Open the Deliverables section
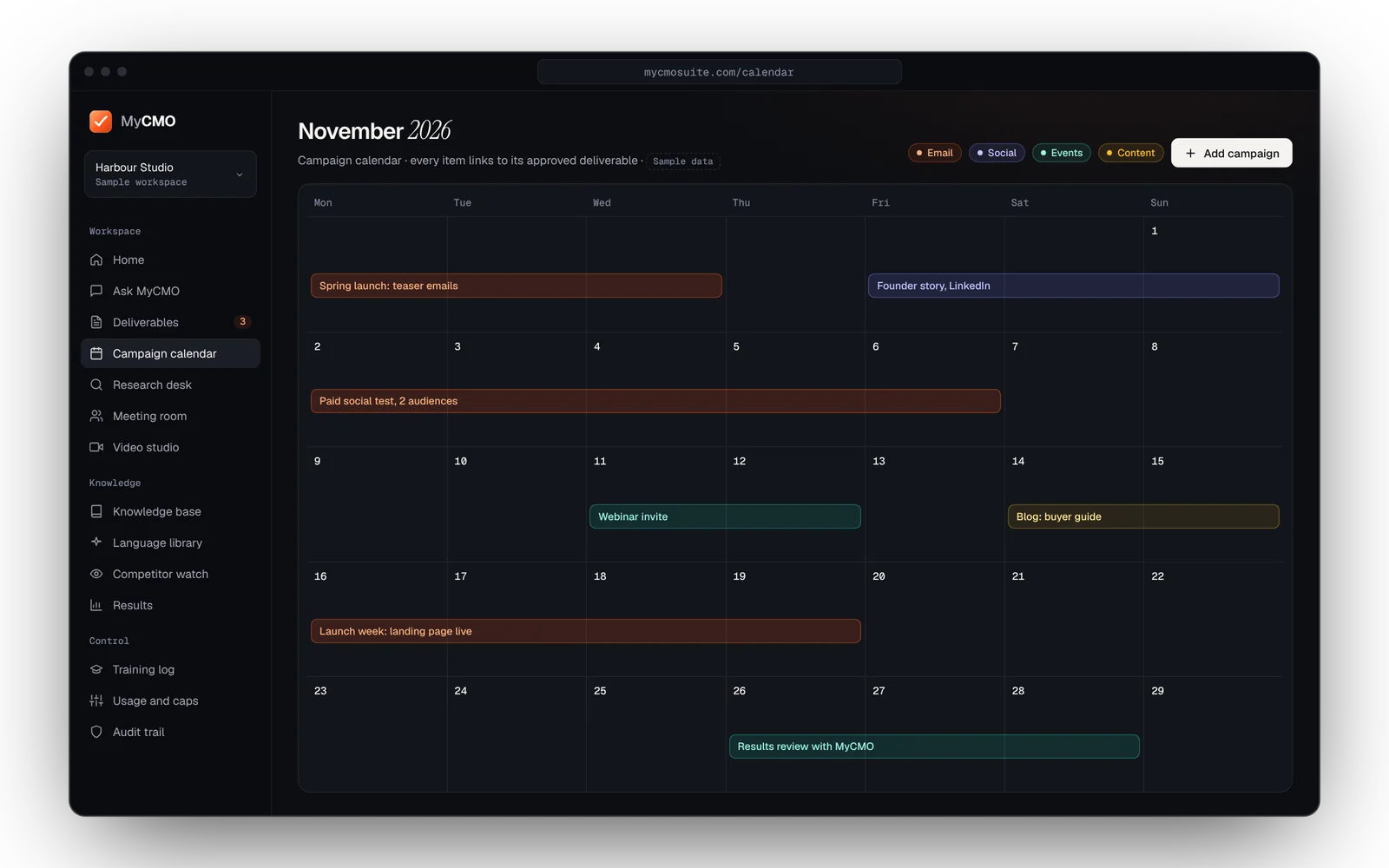This screenshot has width=1389, height=868. [x=170, y=322]
